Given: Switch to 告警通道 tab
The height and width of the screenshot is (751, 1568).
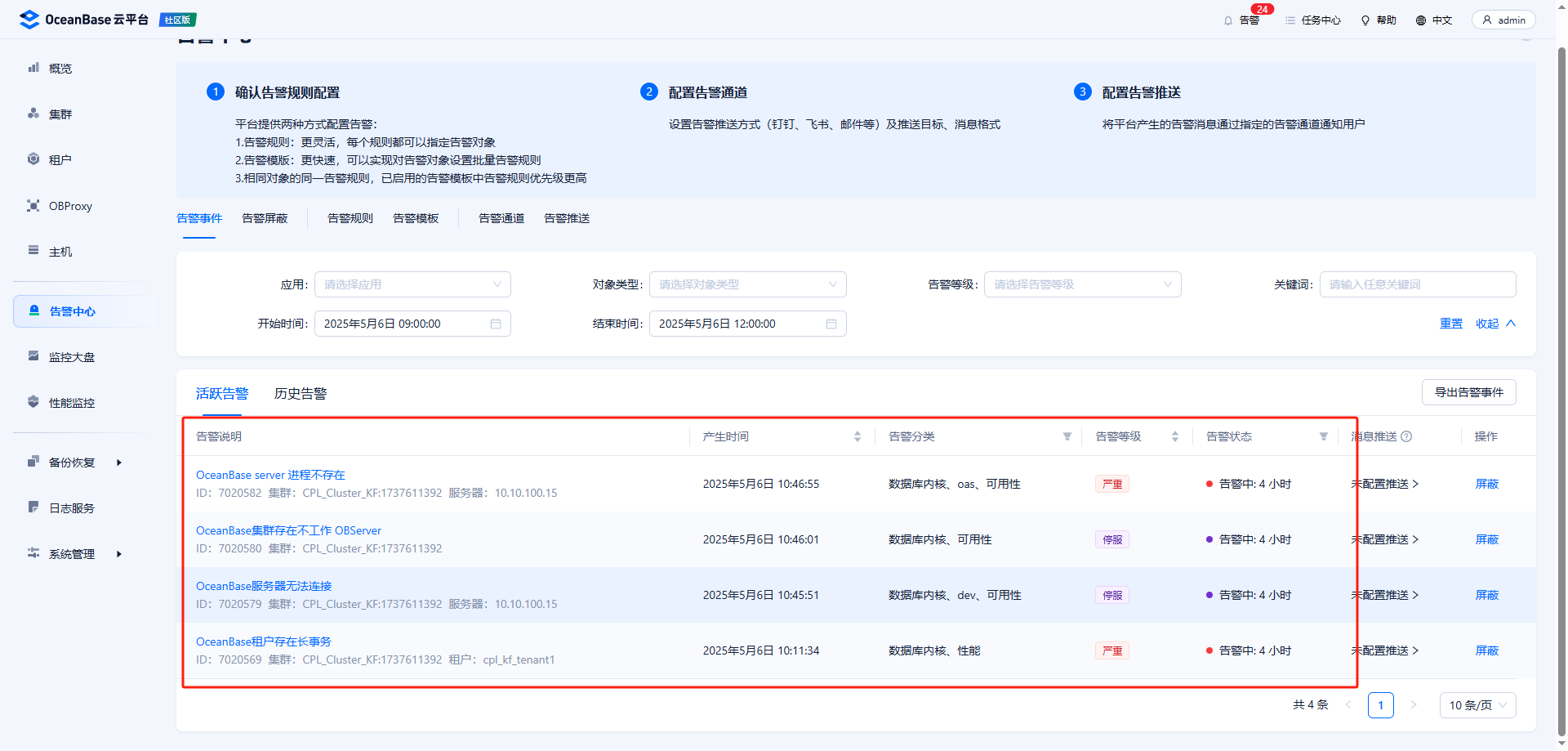Looking at the screenshot, I should click(501, 218).
